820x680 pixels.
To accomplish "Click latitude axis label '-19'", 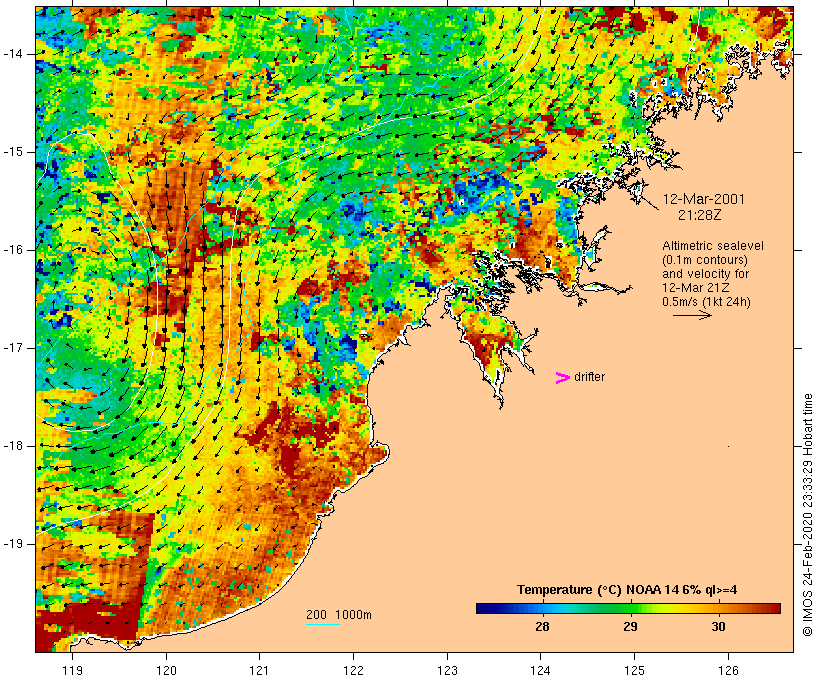I will point(13,544).
